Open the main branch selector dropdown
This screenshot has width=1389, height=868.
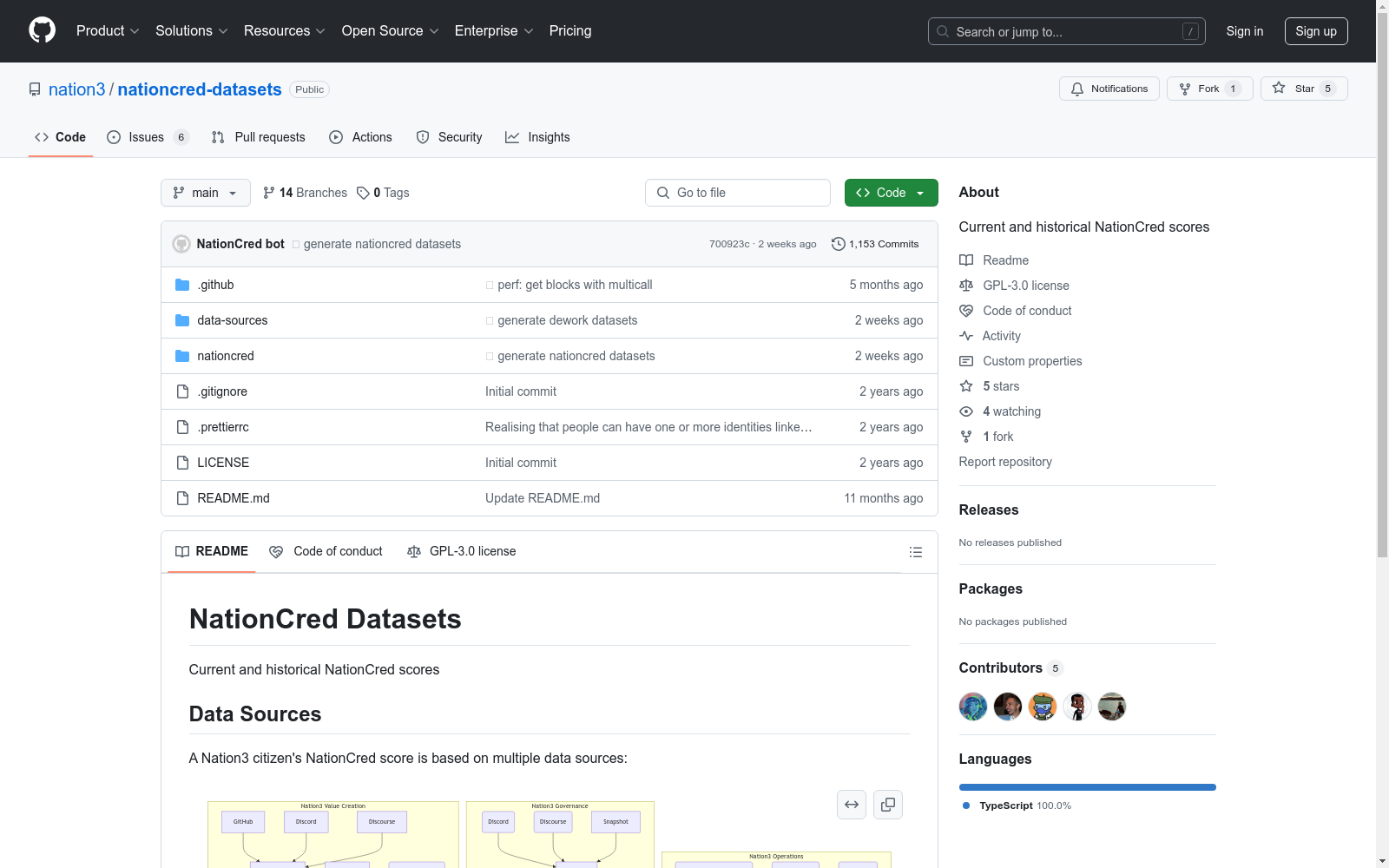[206, 193]
